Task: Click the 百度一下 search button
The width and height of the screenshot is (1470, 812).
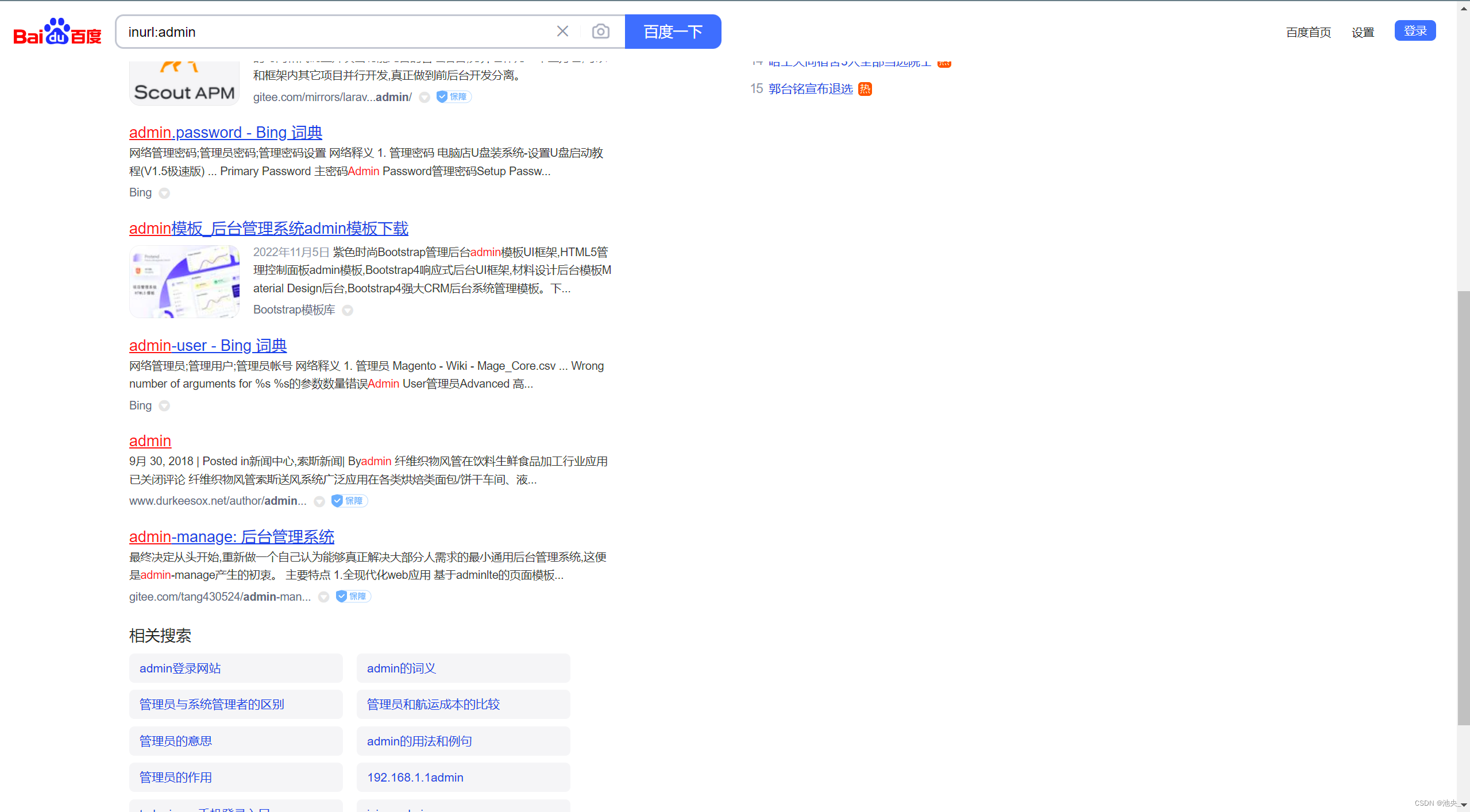Action: point(673,32)
